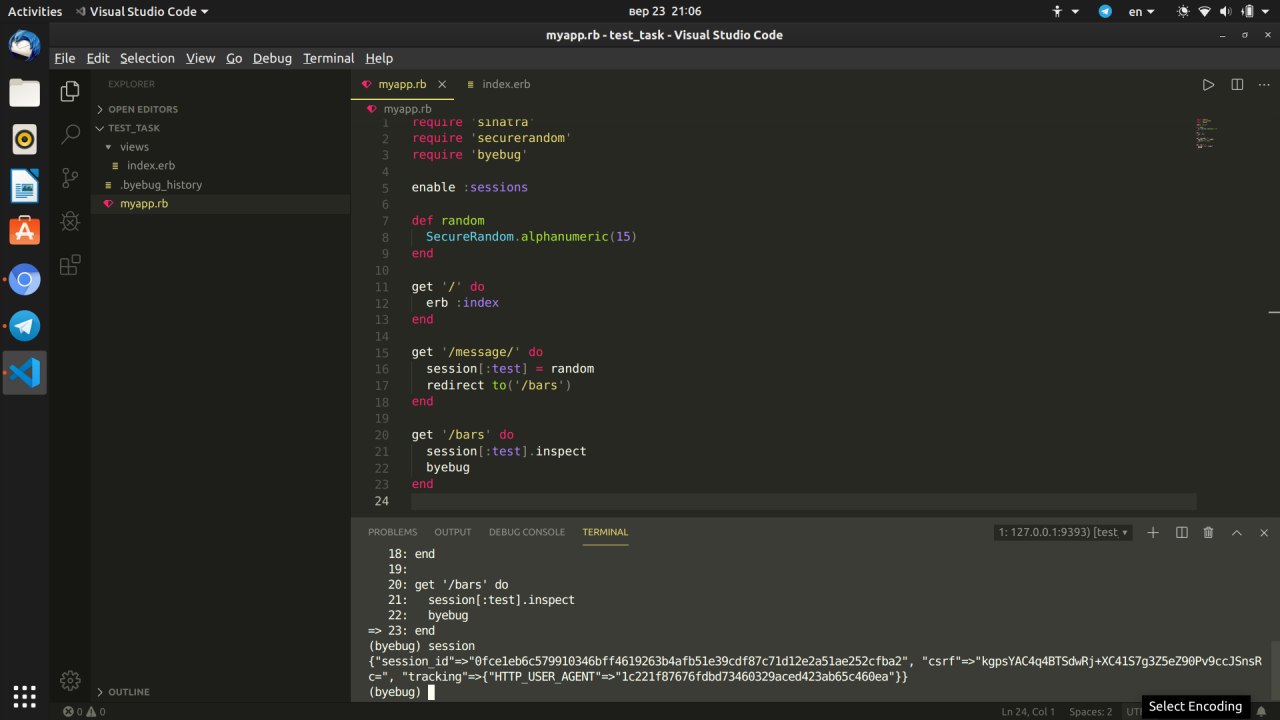Open the Selection menu
The height and width of the screenshot is (720, 1280).
pos(147,58)
